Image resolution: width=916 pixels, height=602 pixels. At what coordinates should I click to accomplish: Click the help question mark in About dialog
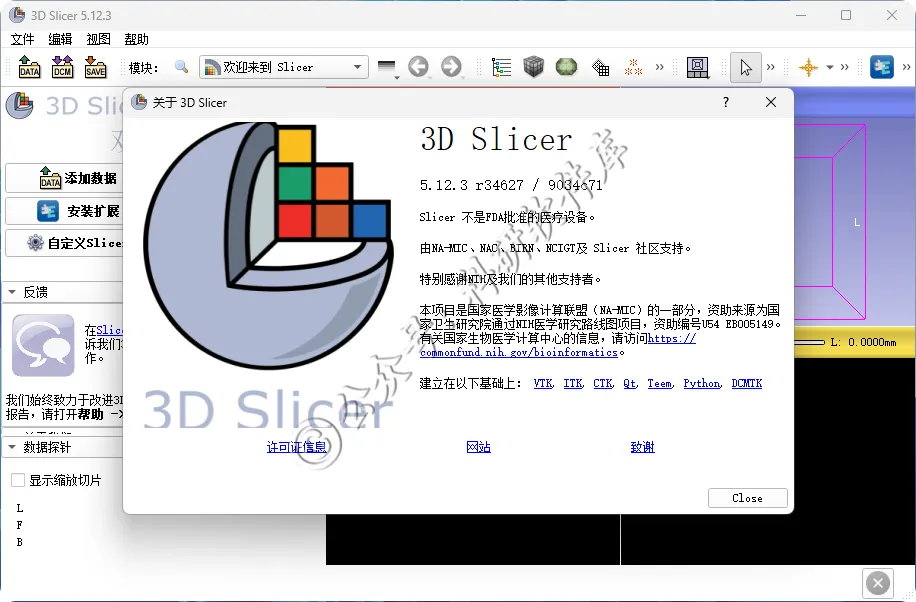[x=726, y=102]
